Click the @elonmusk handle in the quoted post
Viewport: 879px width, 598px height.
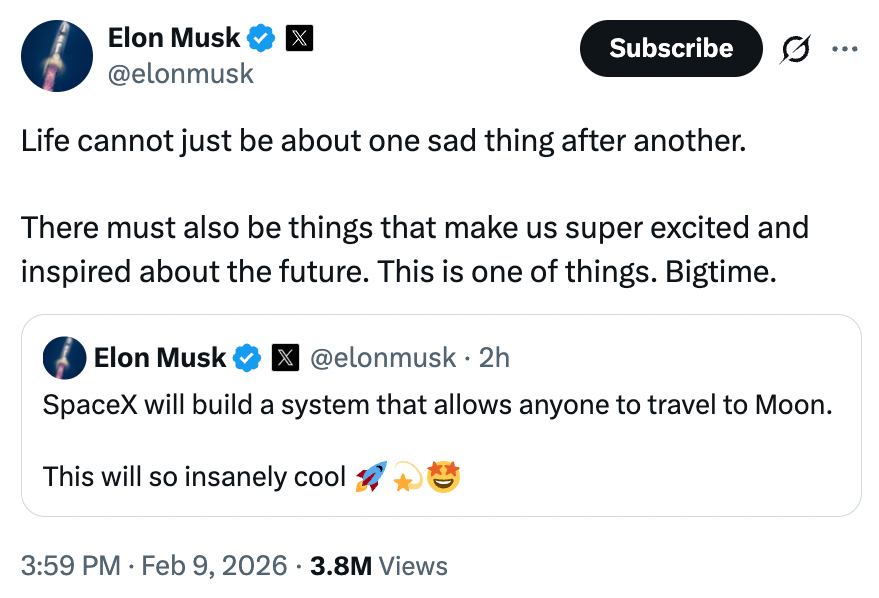pyautogui.click(x=385, y=357)
